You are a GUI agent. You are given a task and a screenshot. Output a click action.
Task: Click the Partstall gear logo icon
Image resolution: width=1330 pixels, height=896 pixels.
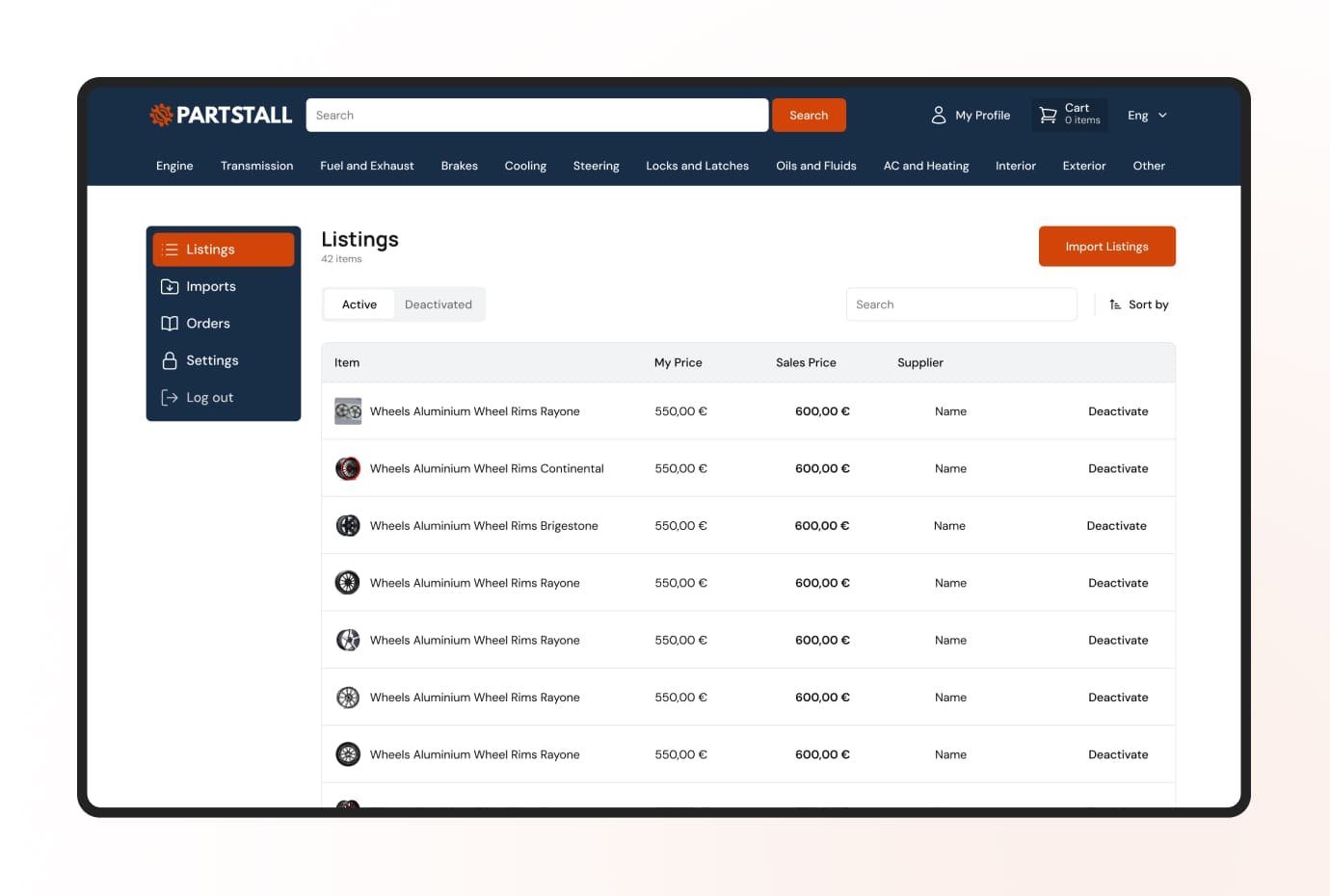(x=161, y=115)
